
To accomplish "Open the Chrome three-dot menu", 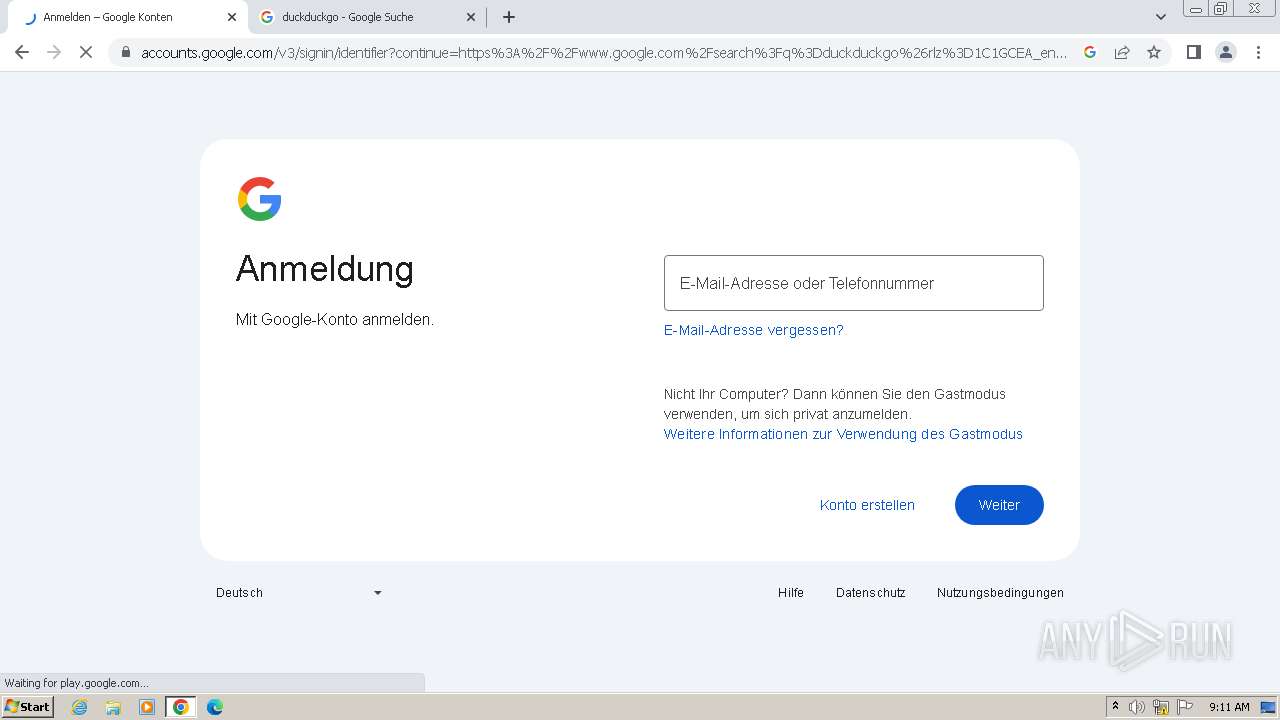I will [1259, 52].
